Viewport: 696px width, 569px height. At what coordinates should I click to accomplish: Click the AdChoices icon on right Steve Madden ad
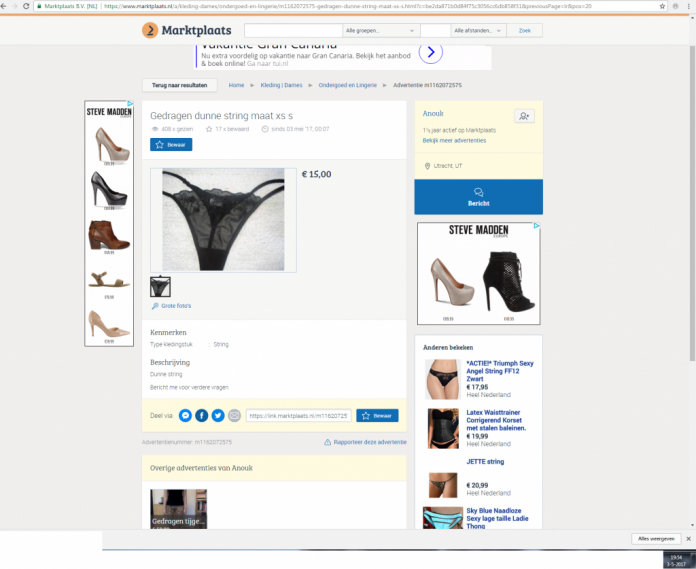[537, 226]
